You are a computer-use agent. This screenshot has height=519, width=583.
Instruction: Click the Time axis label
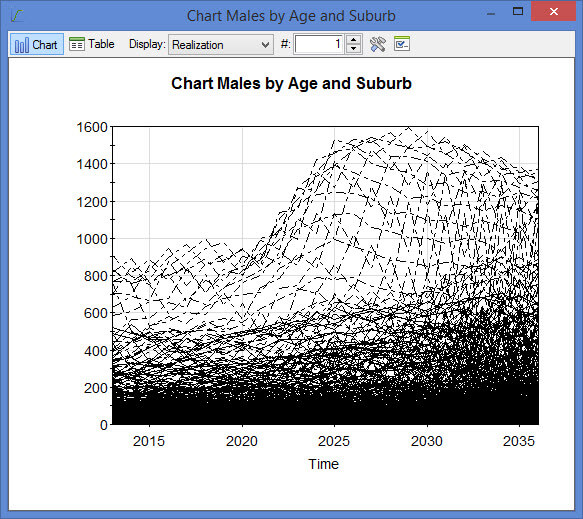point(323,464)
